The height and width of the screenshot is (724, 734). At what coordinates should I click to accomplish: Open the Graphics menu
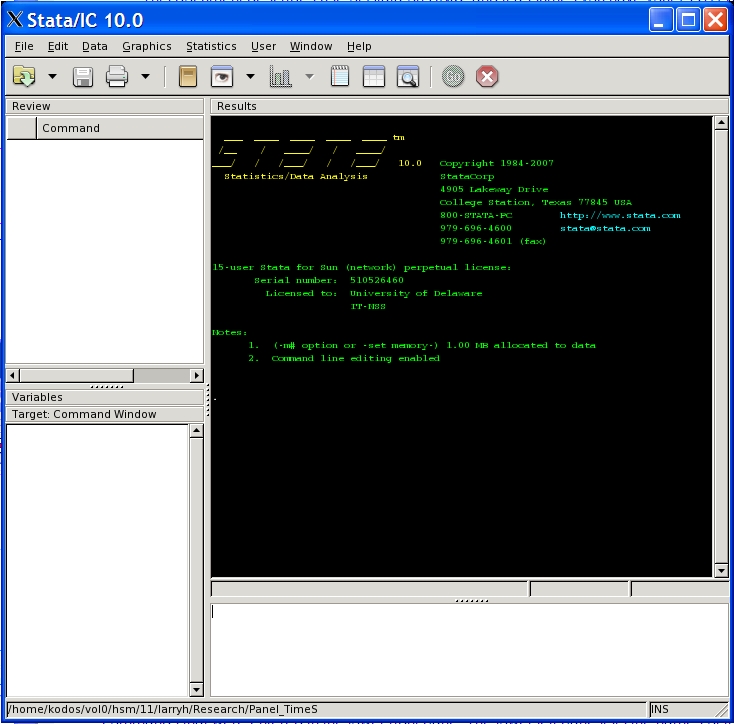click(x=147, y=46)
